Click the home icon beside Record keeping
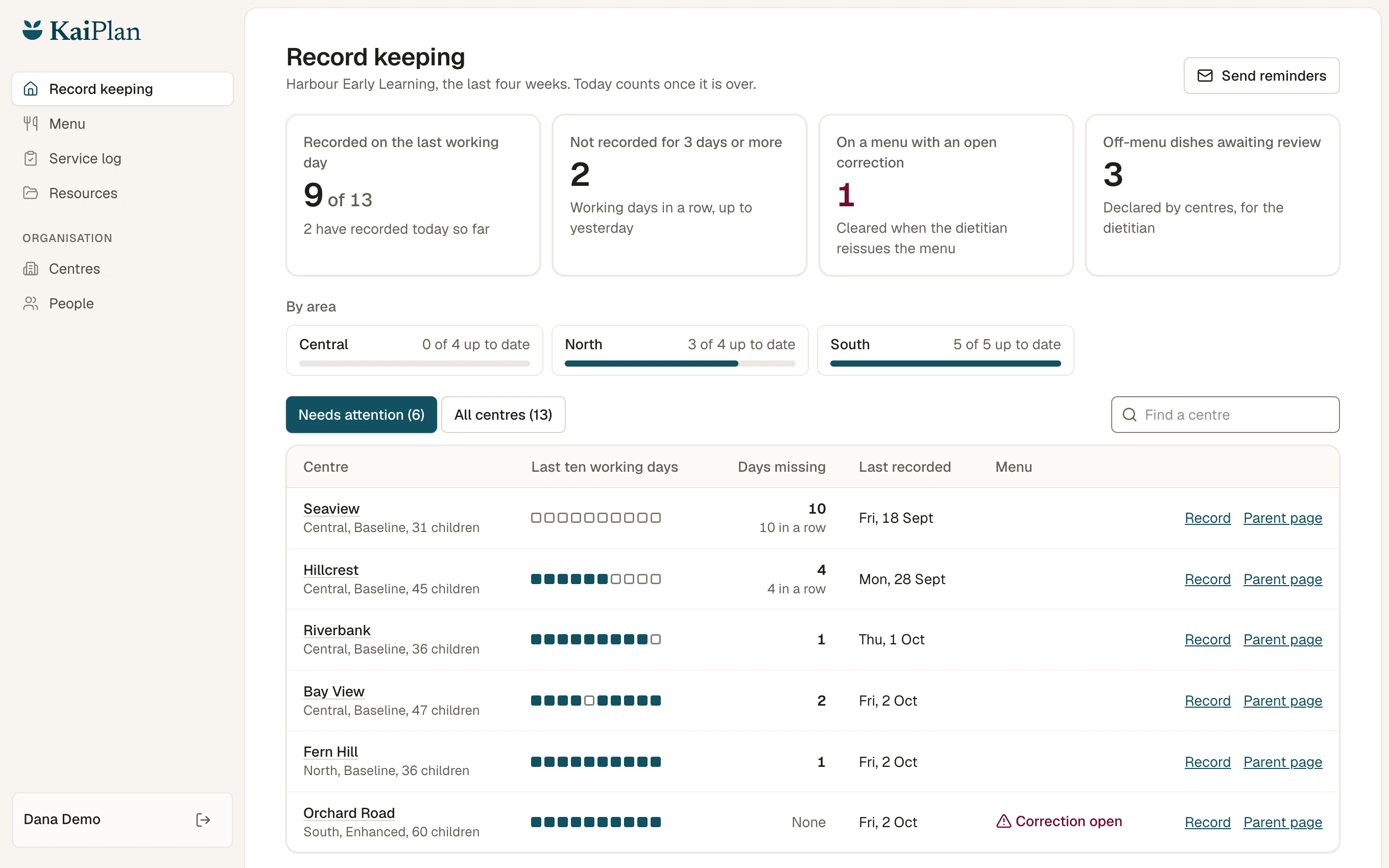Viewport: 1389px width, 868px height. pyautogui.click(x=31, y=89)
